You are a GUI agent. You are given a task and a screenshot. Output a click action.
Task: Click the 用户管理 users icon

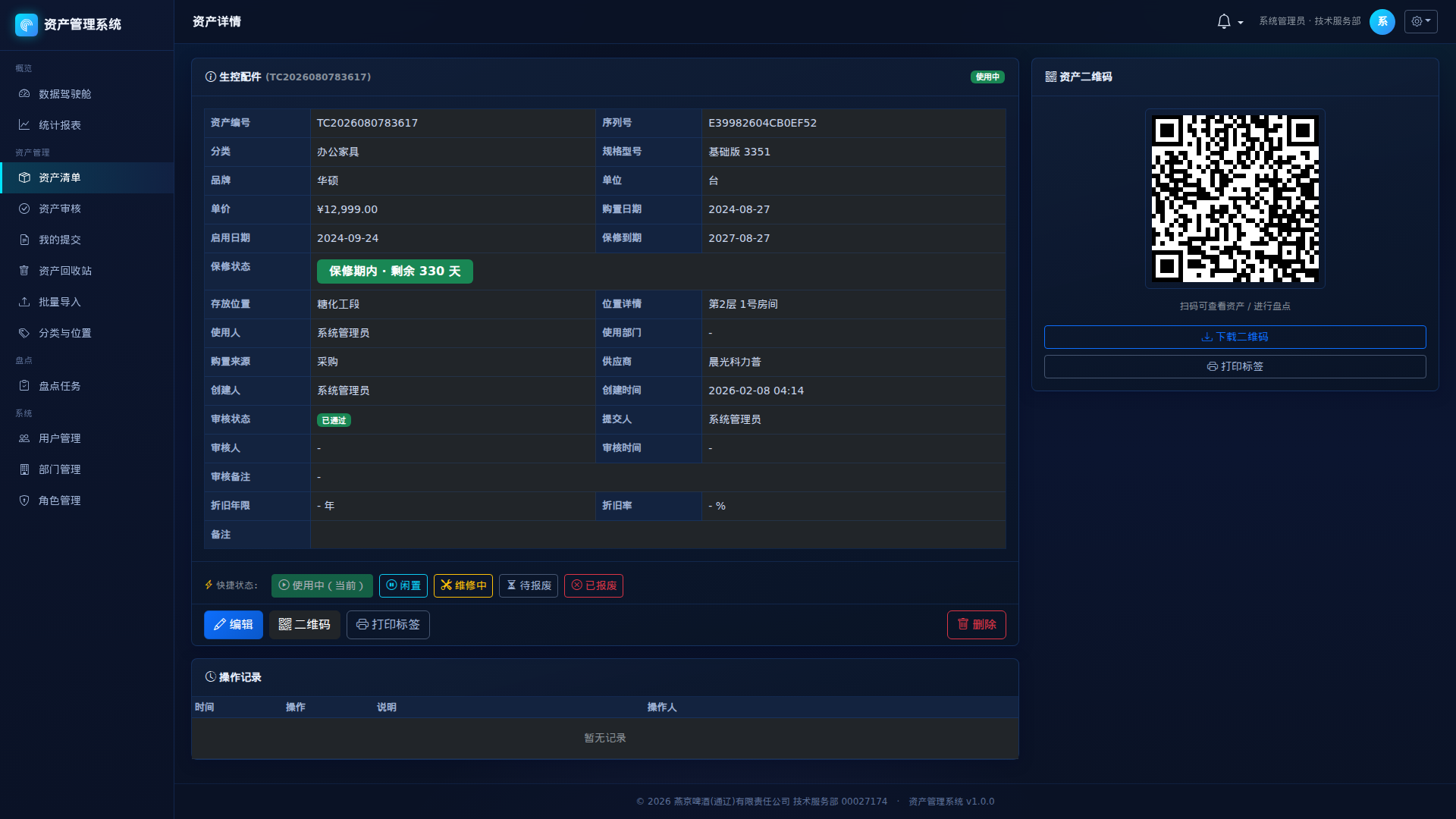(24, 438)
